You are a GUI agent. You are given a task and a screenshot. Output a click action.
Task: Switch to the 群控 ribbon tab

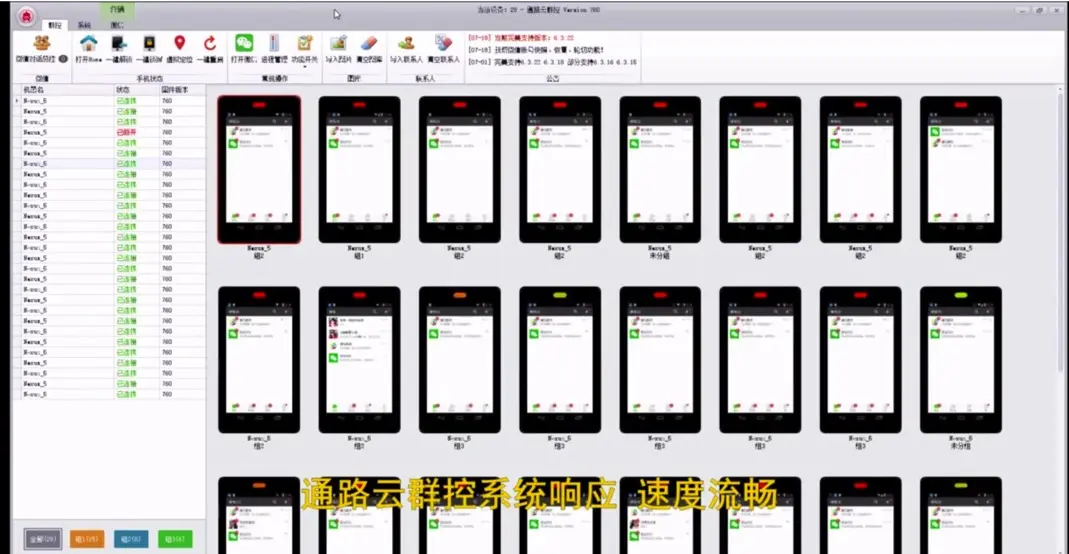[55, 25]
